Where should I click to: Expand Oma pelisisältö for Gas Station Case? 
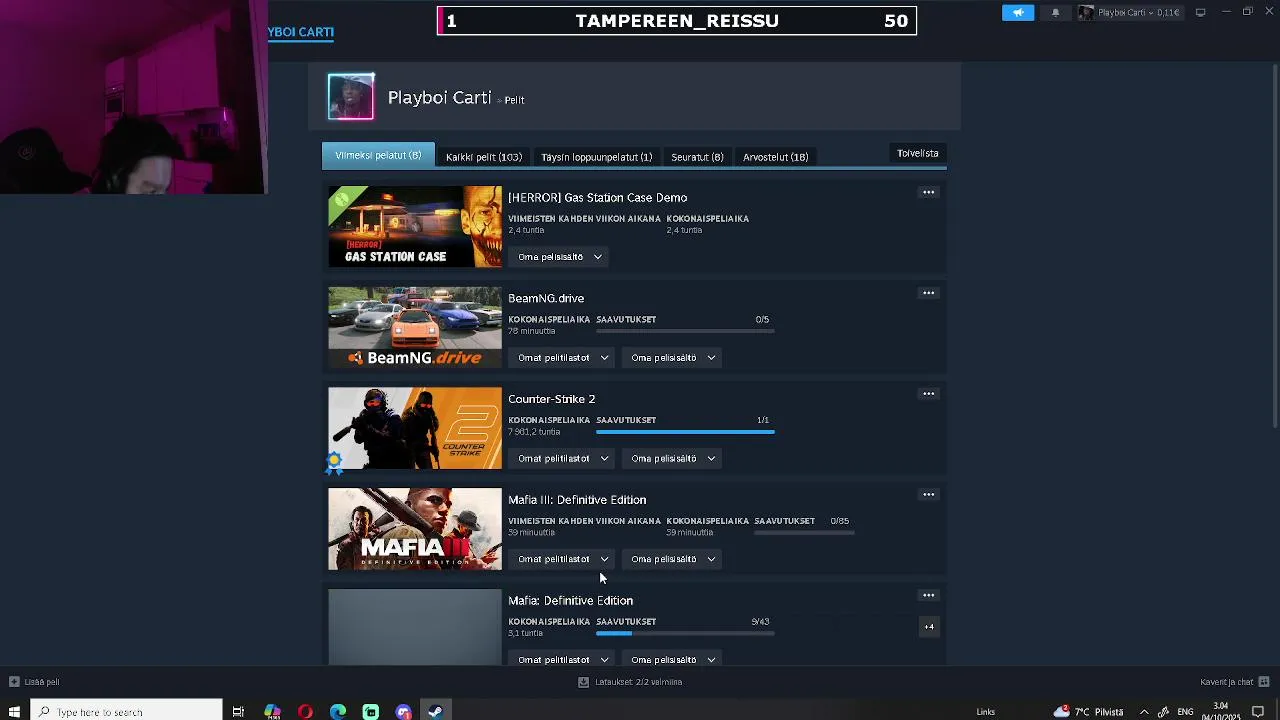[x=560, y=257]
